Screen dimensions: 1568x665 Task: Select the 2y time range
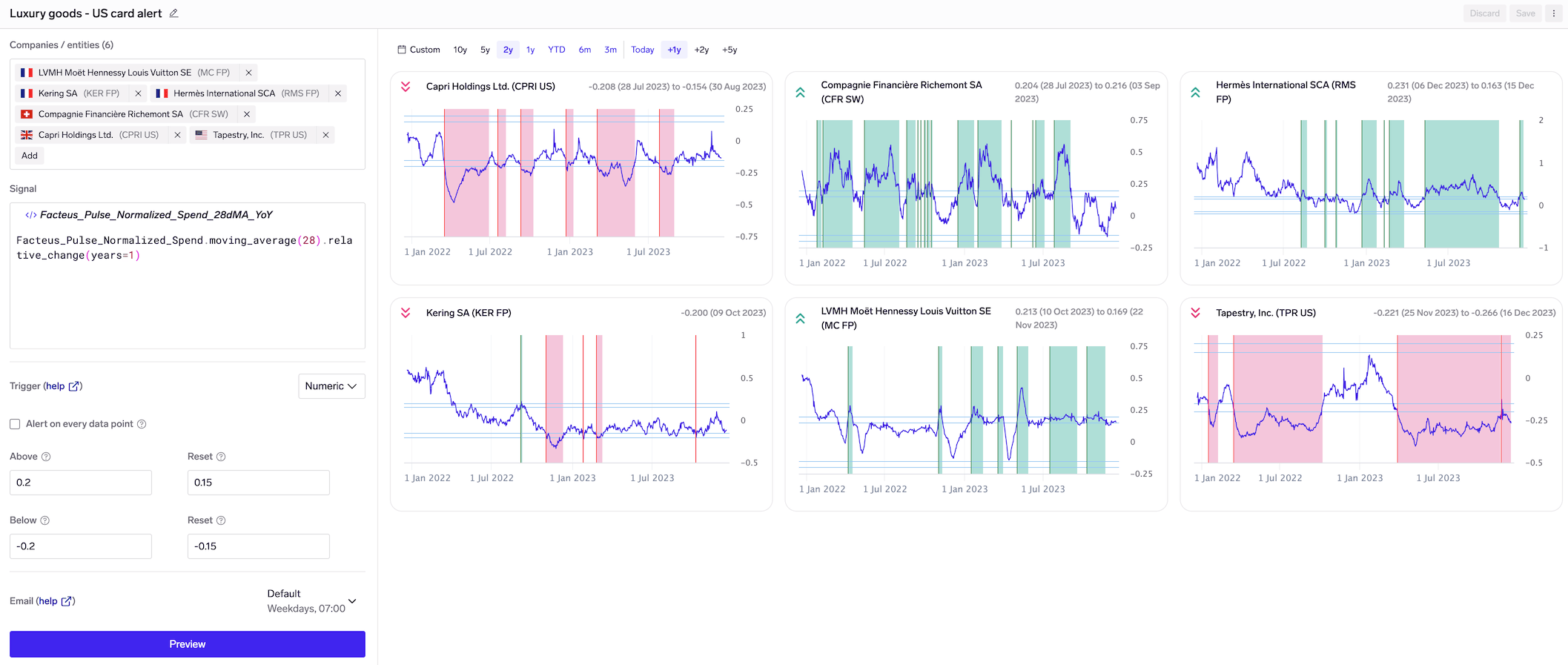[508, 50]
